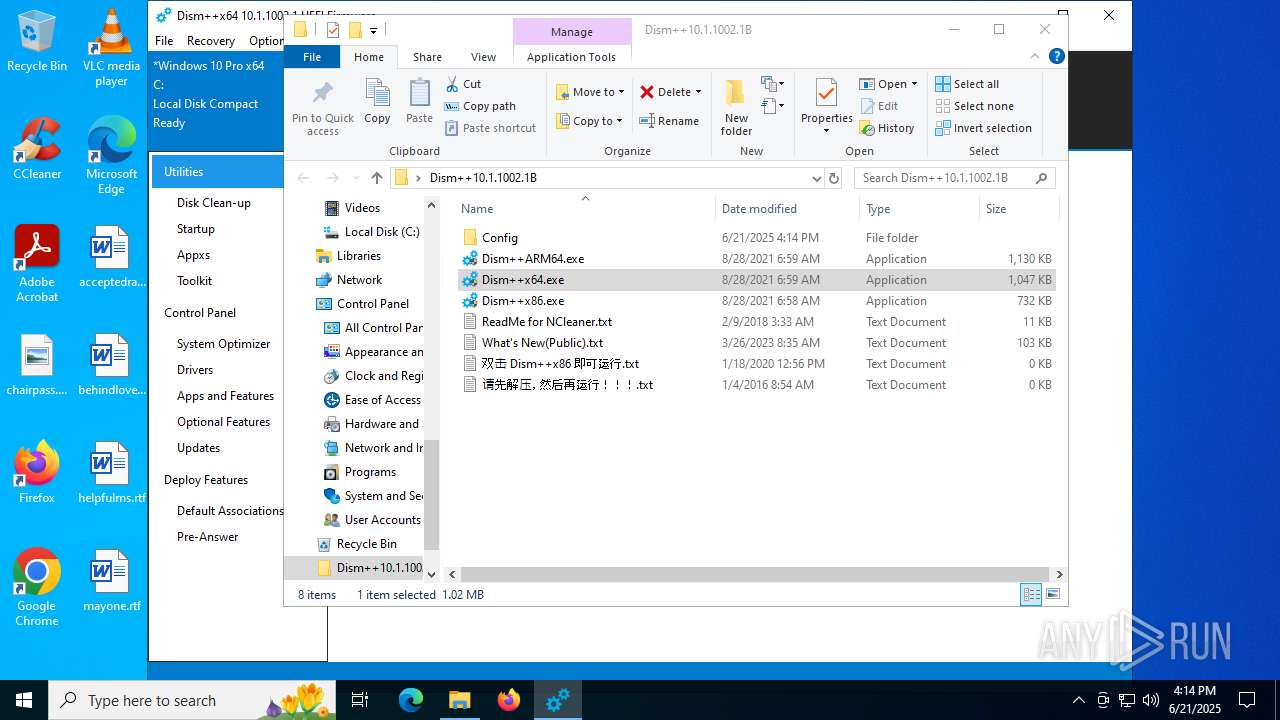Click the Cut scissors command
The height and width of the screenshot is (720, 1280).
(x=463, y=84)
